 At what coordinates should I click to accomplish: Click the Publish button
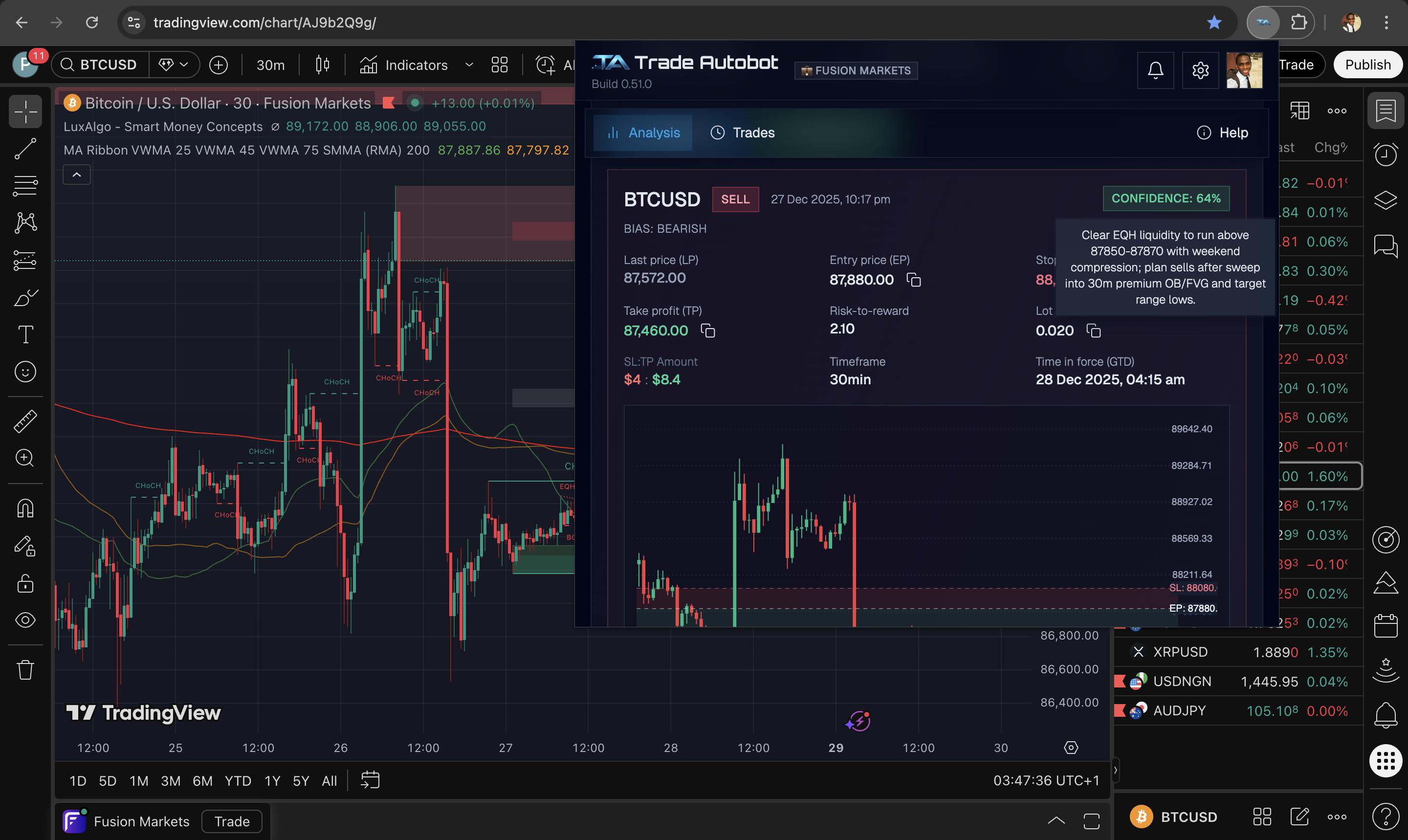click(1368, 65)
